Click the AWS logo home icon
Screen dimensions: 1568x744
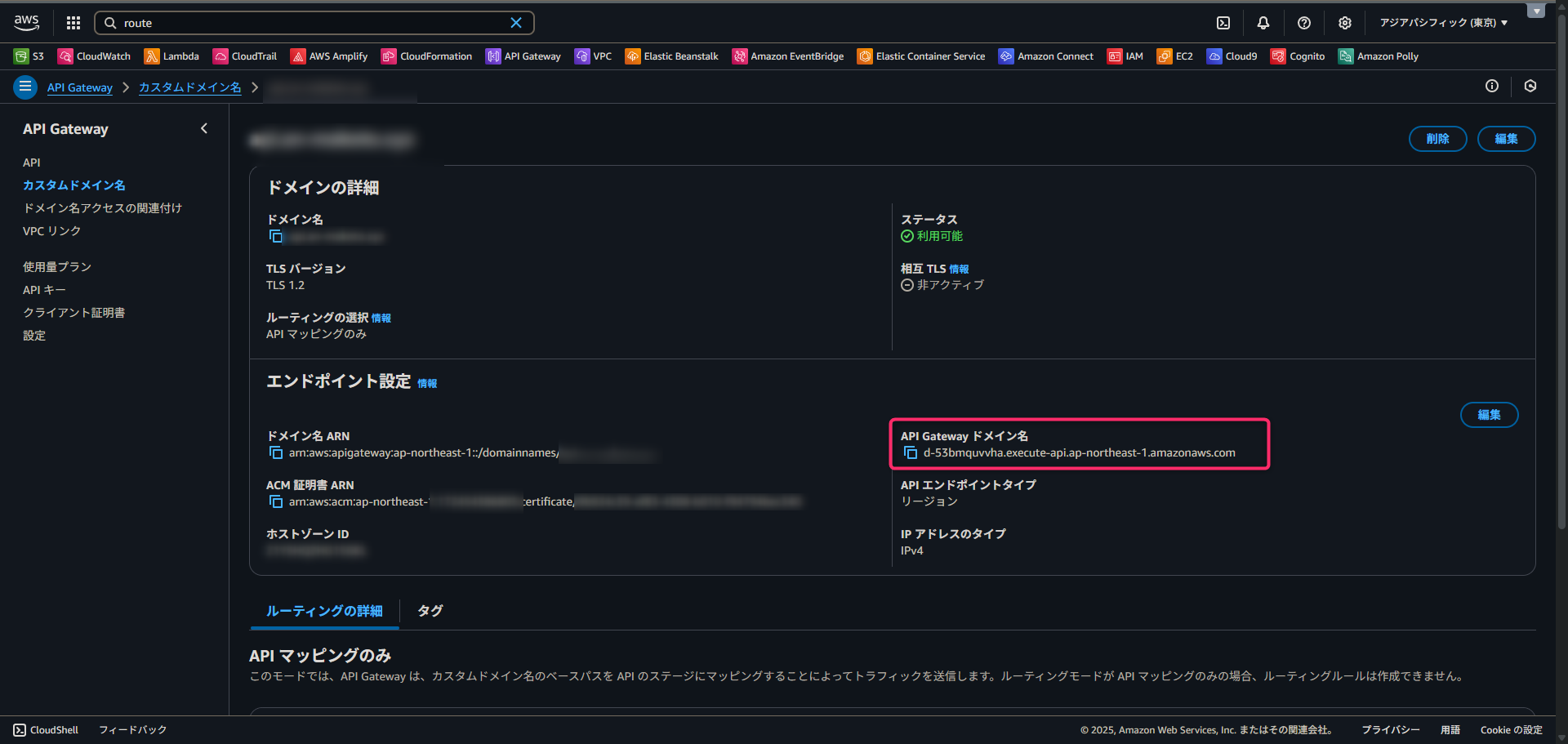[26, 23]
